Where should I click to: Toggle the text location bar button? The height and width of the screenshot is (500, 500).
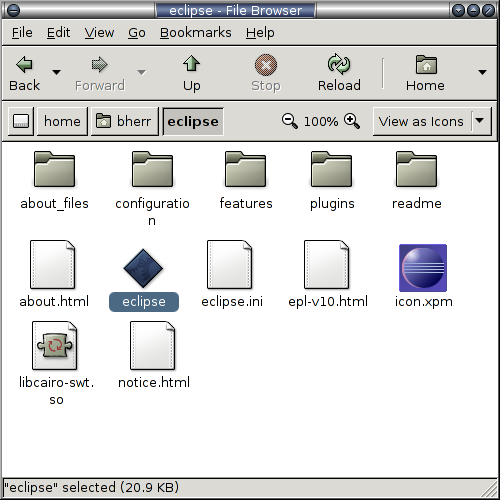coord(21,121)
